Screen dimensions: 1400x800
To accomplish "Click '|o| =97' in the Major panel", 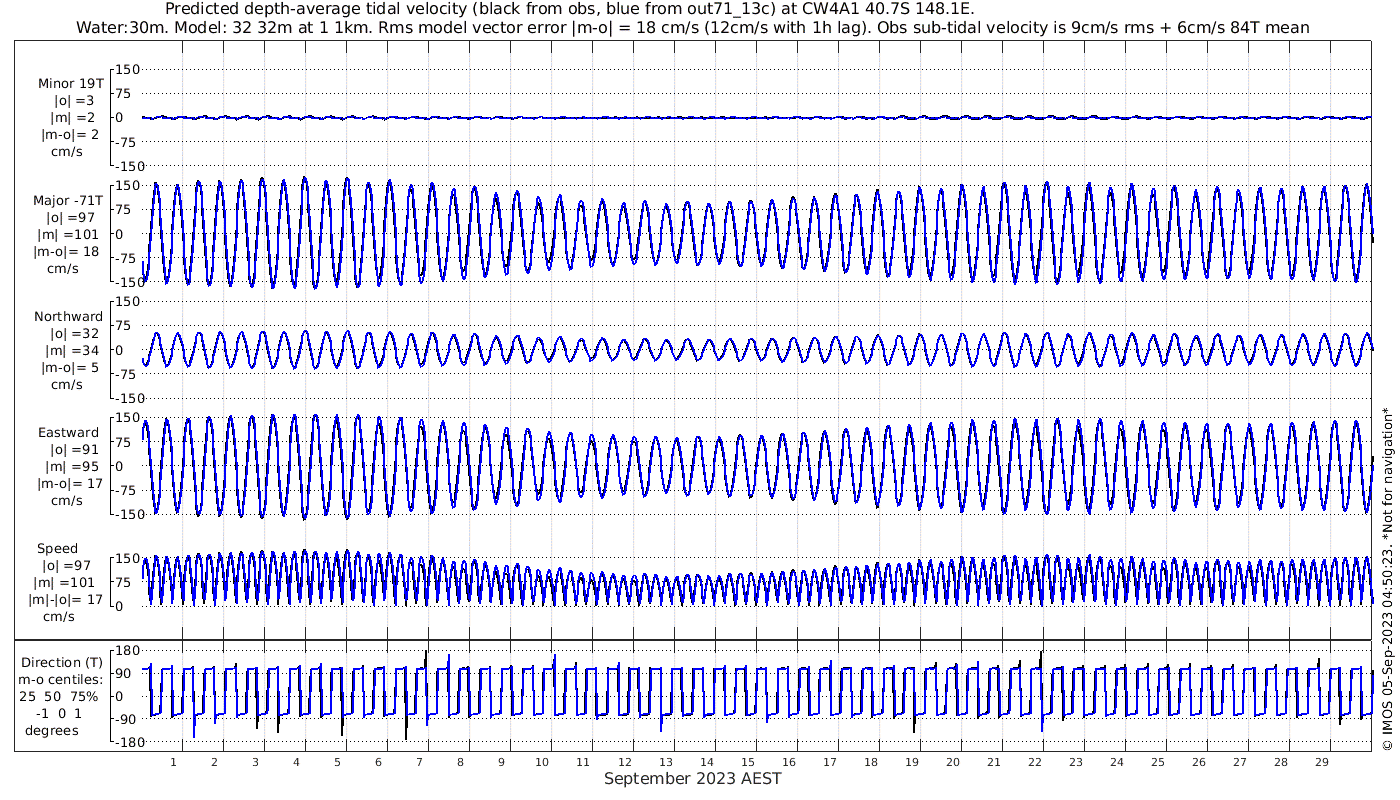I will click(70, 218).
